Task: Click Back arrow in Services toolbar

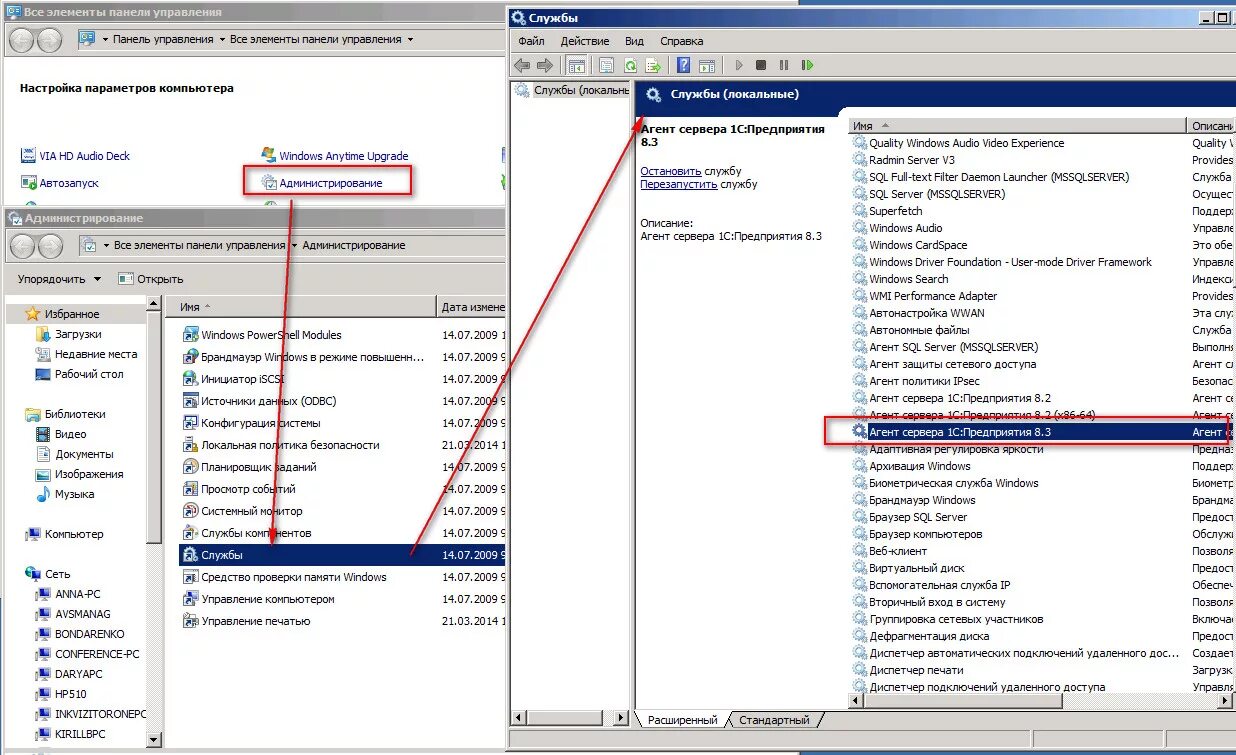Action: (521, 65)
